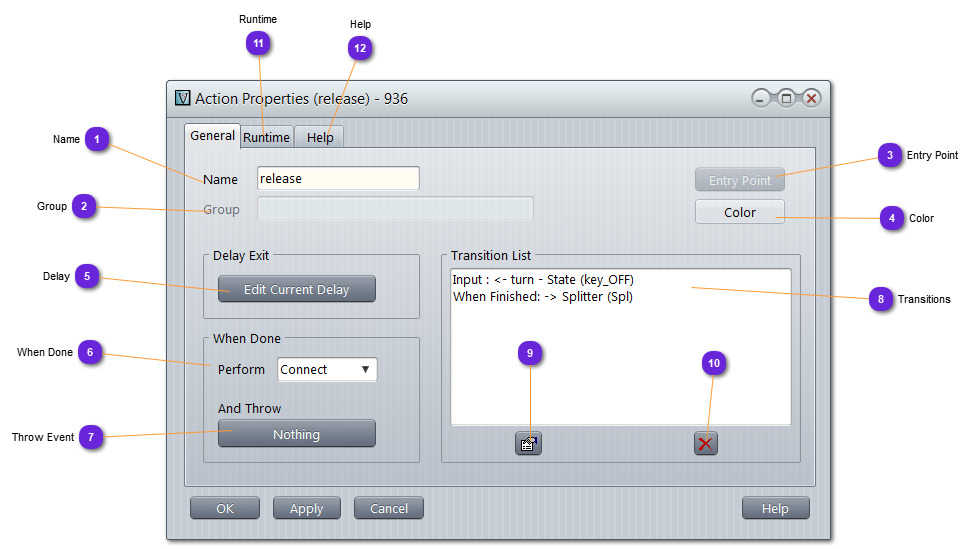Open the Perform dropdown showing Connect
This screenshot has width=974, height=549.
[327, 370]
